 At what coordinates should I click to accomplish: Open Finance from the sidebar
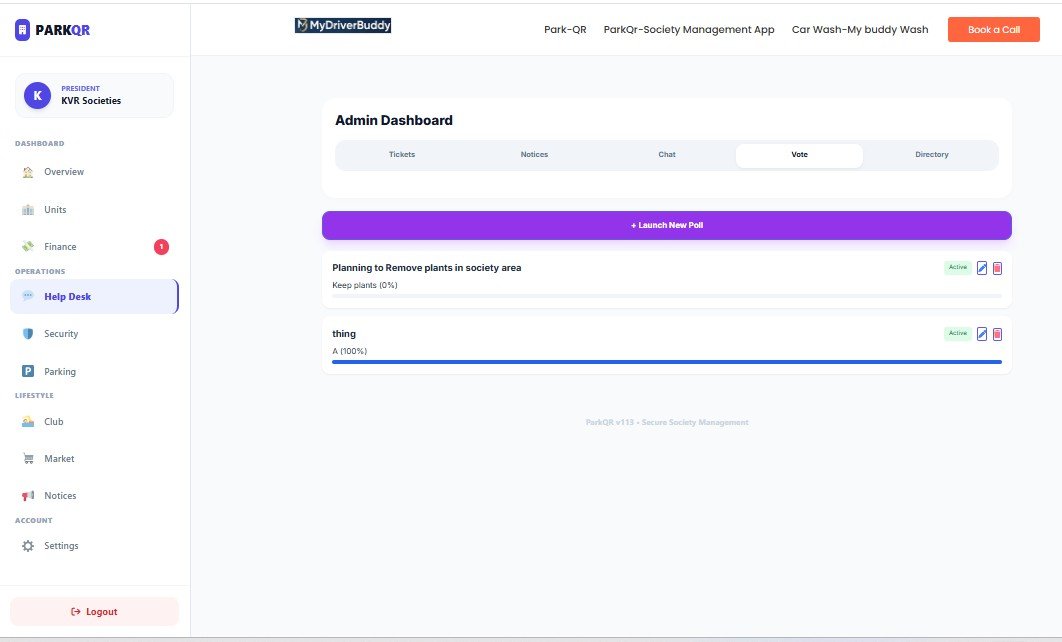click(60, 246)
